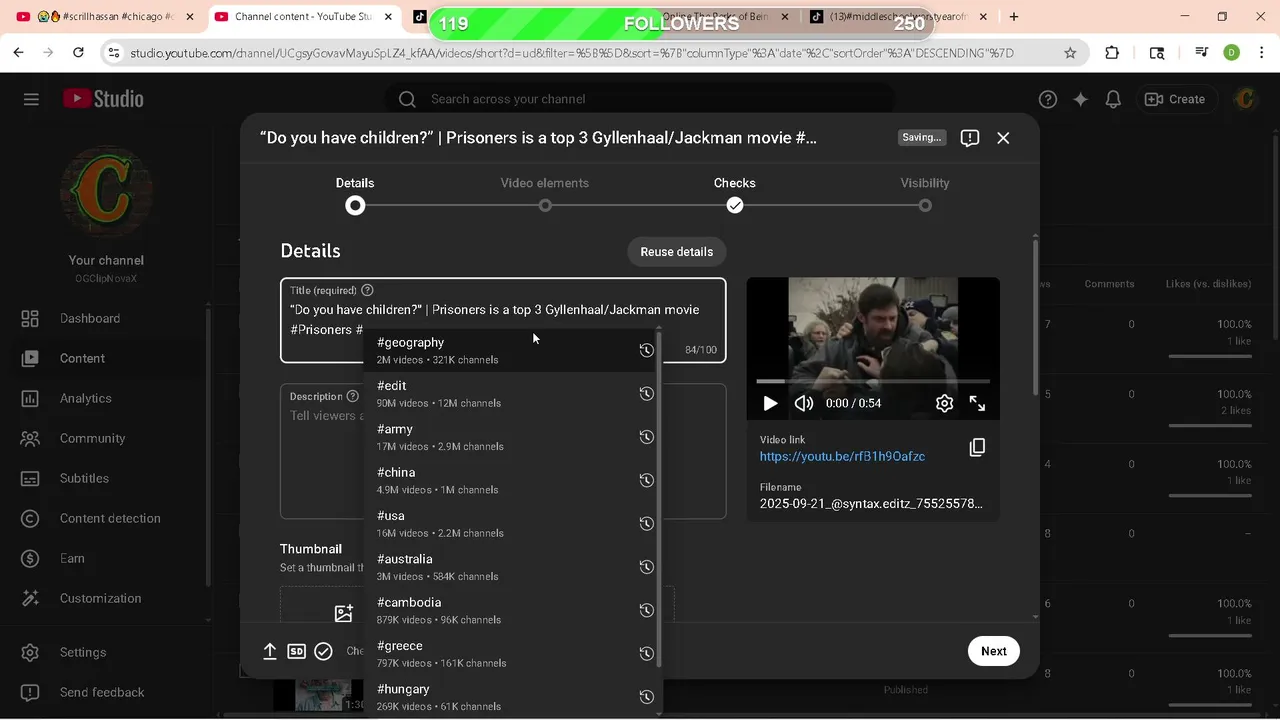Click the Create button
The image size is (1280, 720).
[x=1175, y=99]
